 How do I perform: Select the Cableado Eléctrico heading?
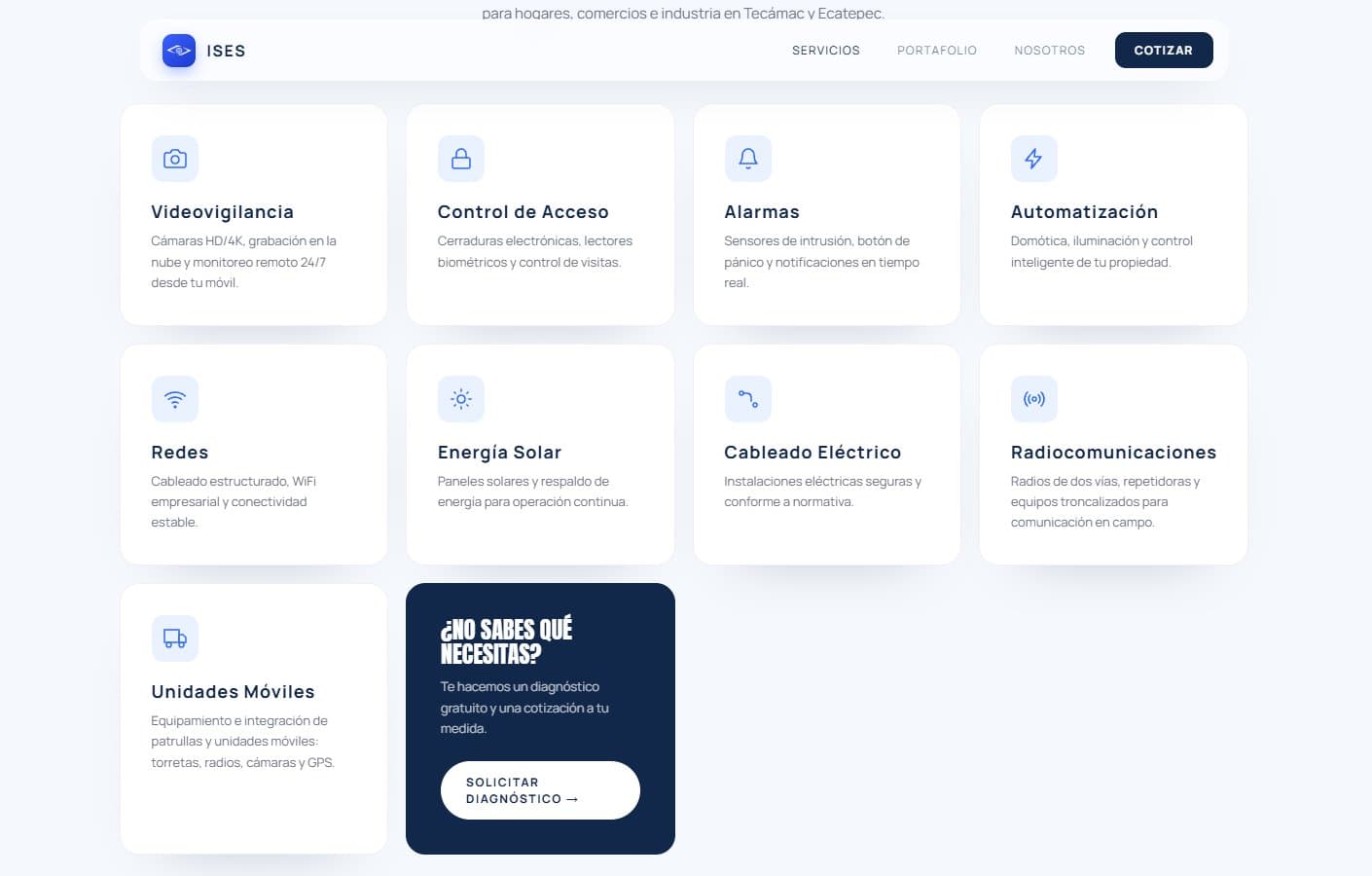pyautogui.click(x=812, y=453)
